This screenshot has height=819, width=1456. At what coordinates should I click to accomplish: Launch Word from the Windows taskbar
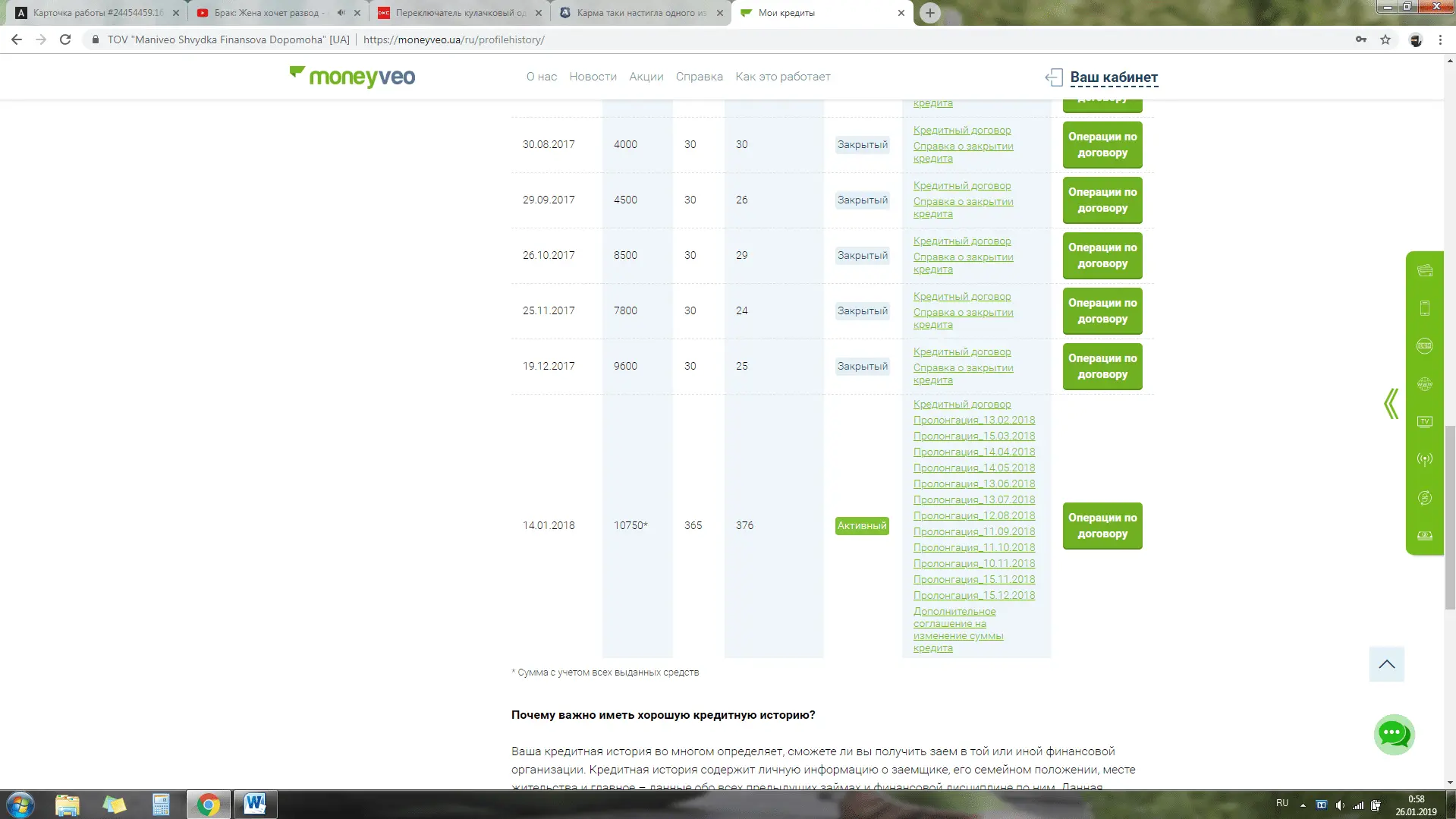[x=254, y=804]
